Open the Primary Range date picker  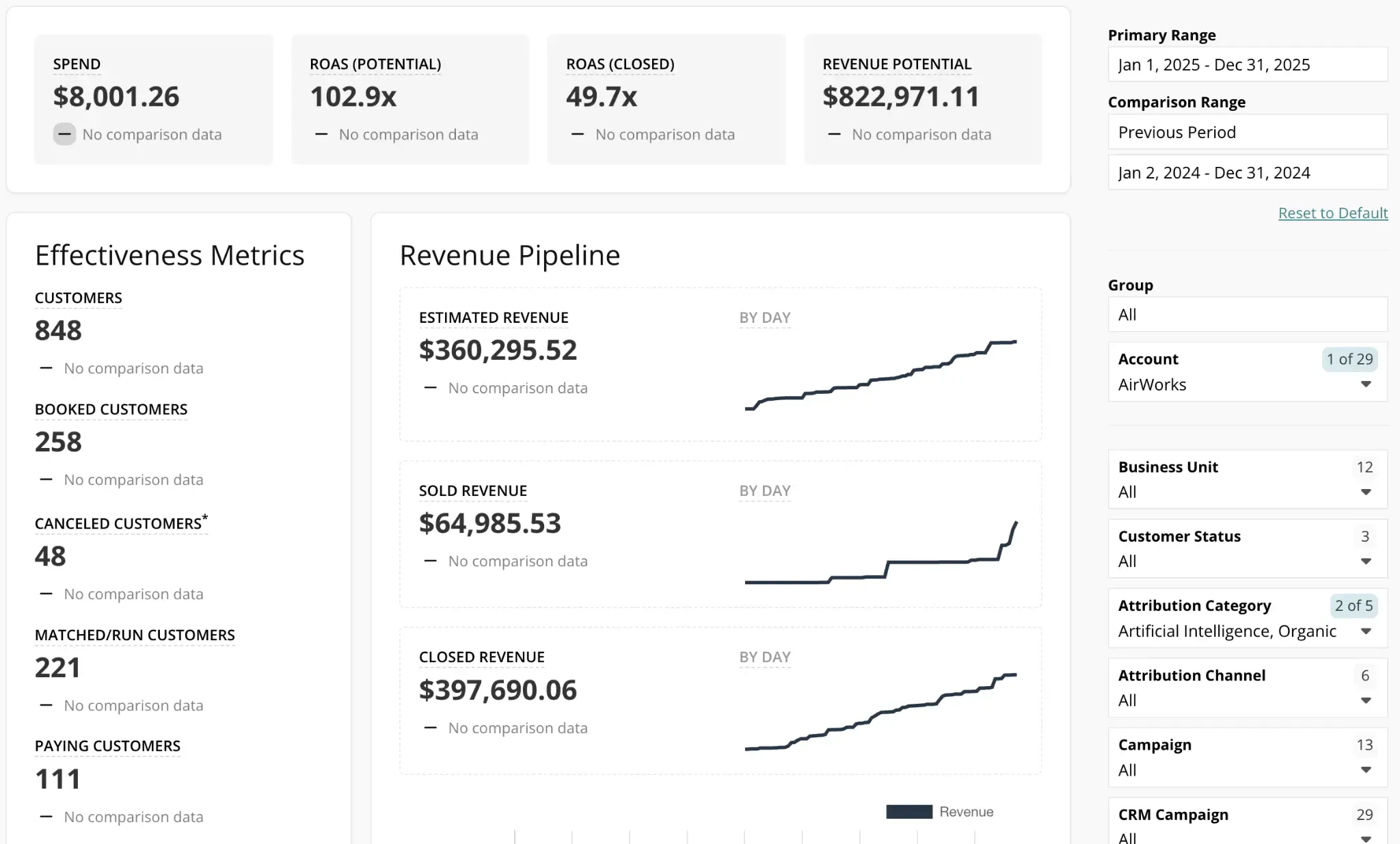(x=1247, y=64)
